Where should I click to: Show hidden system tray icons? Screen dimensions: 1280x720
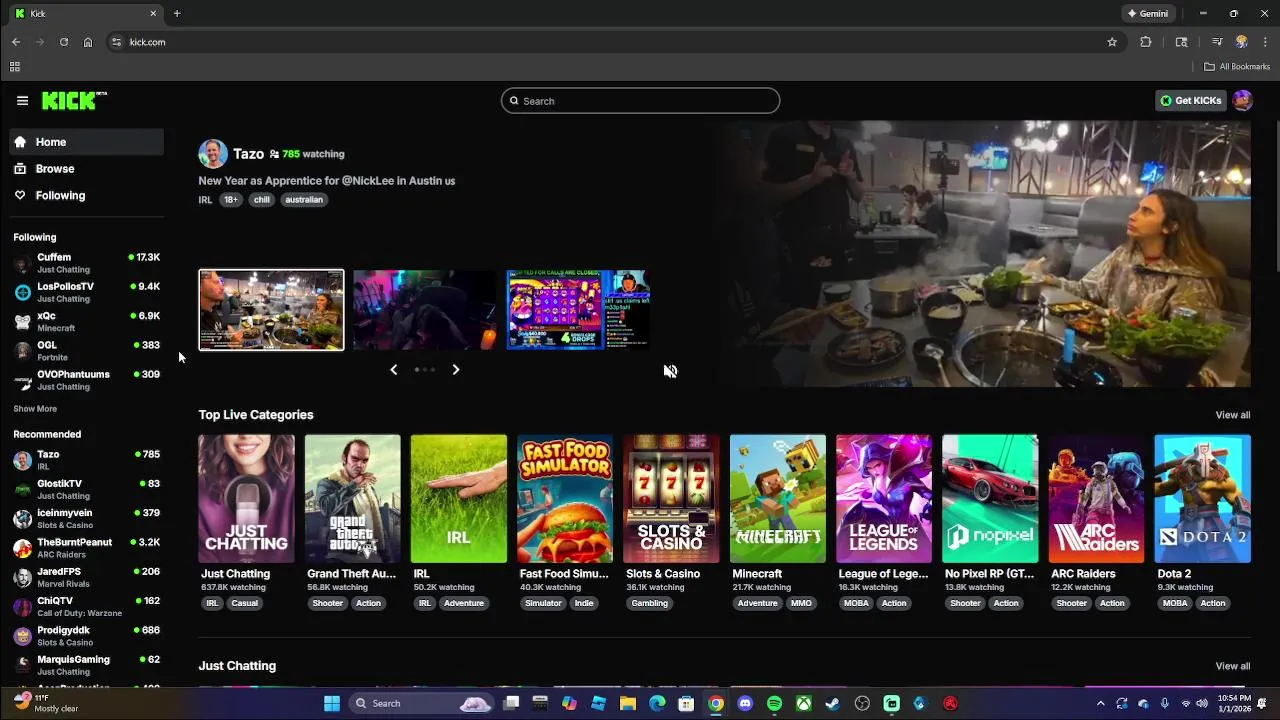pos(1100,704)
